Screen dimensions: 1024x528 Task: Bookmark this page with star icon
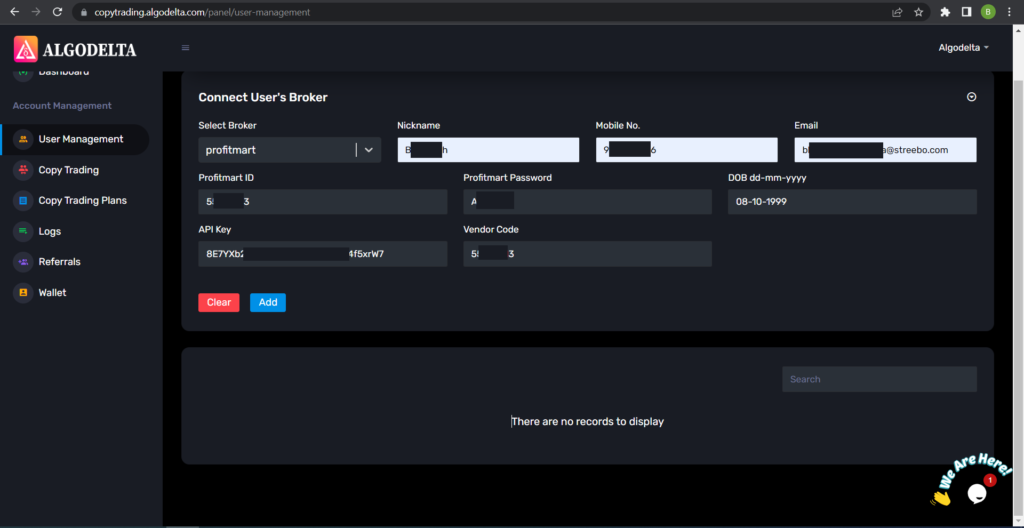coord(919,12)
